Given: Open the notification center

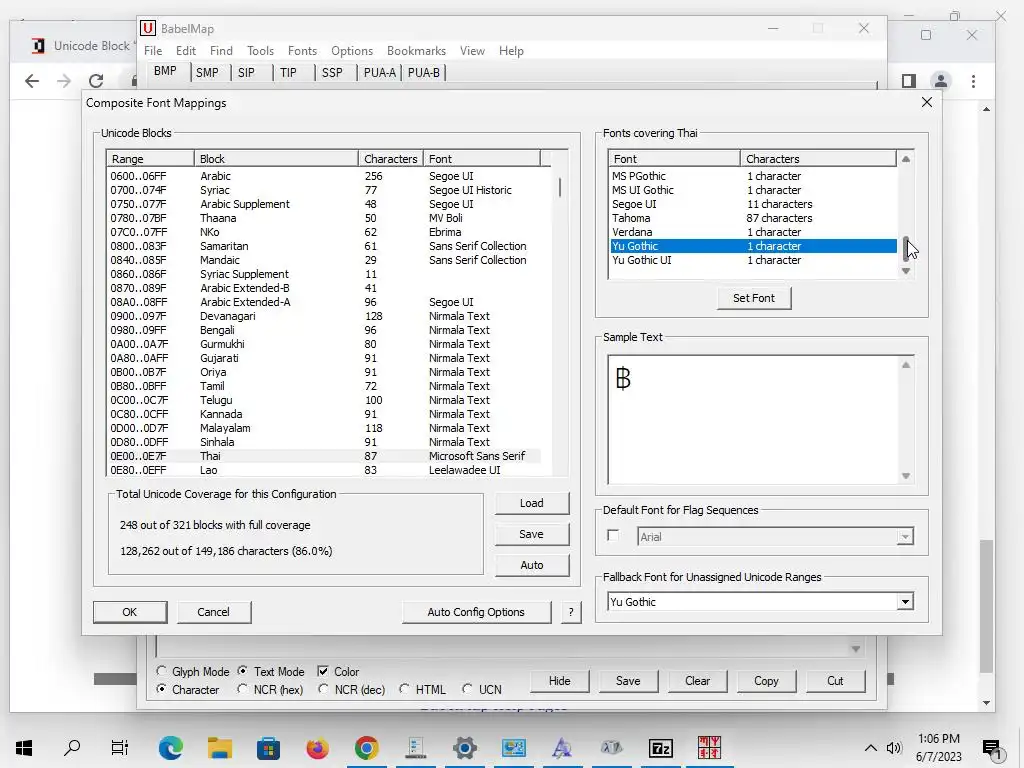Looking at the screenshot, I should 992,749.
